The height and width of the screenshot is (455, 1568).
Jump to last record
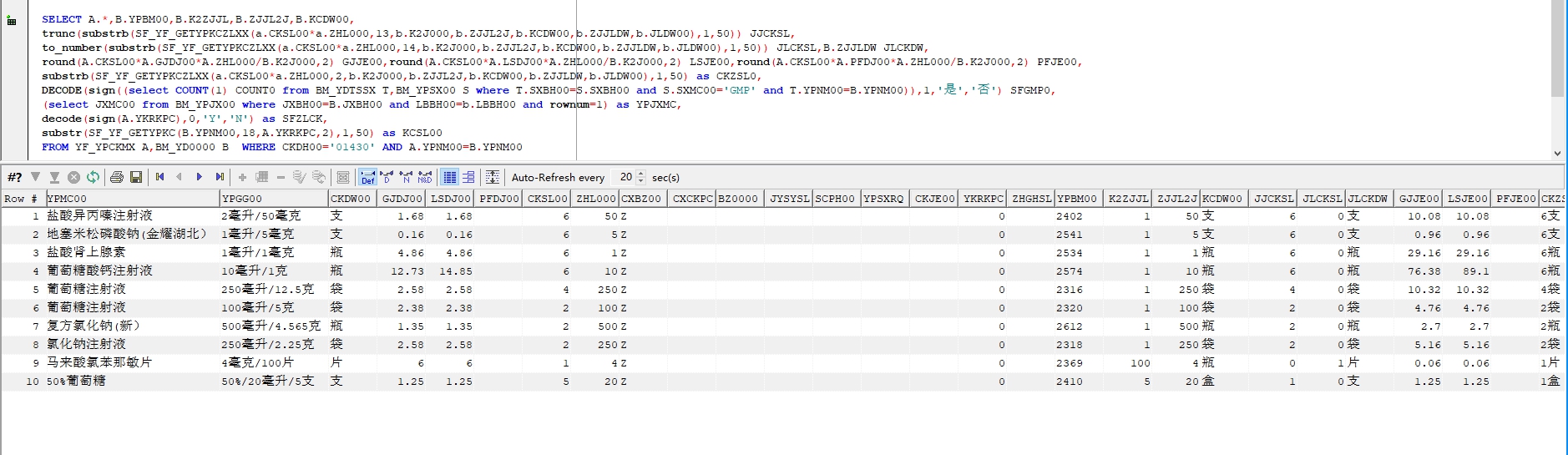[x=220, y=177]
